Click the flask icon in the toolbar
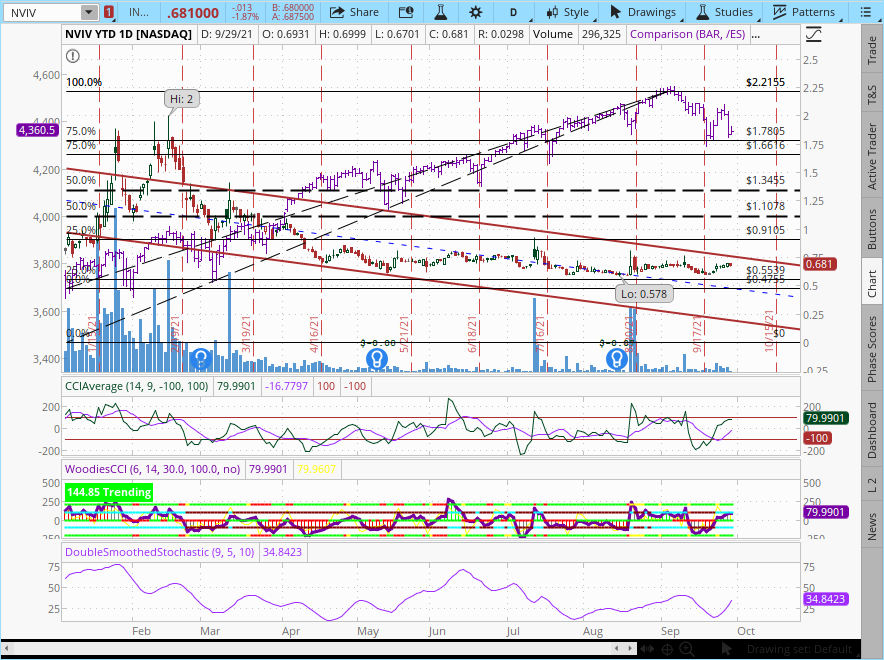884x660 pixels. pyautogui.click(x=439, y=12)
